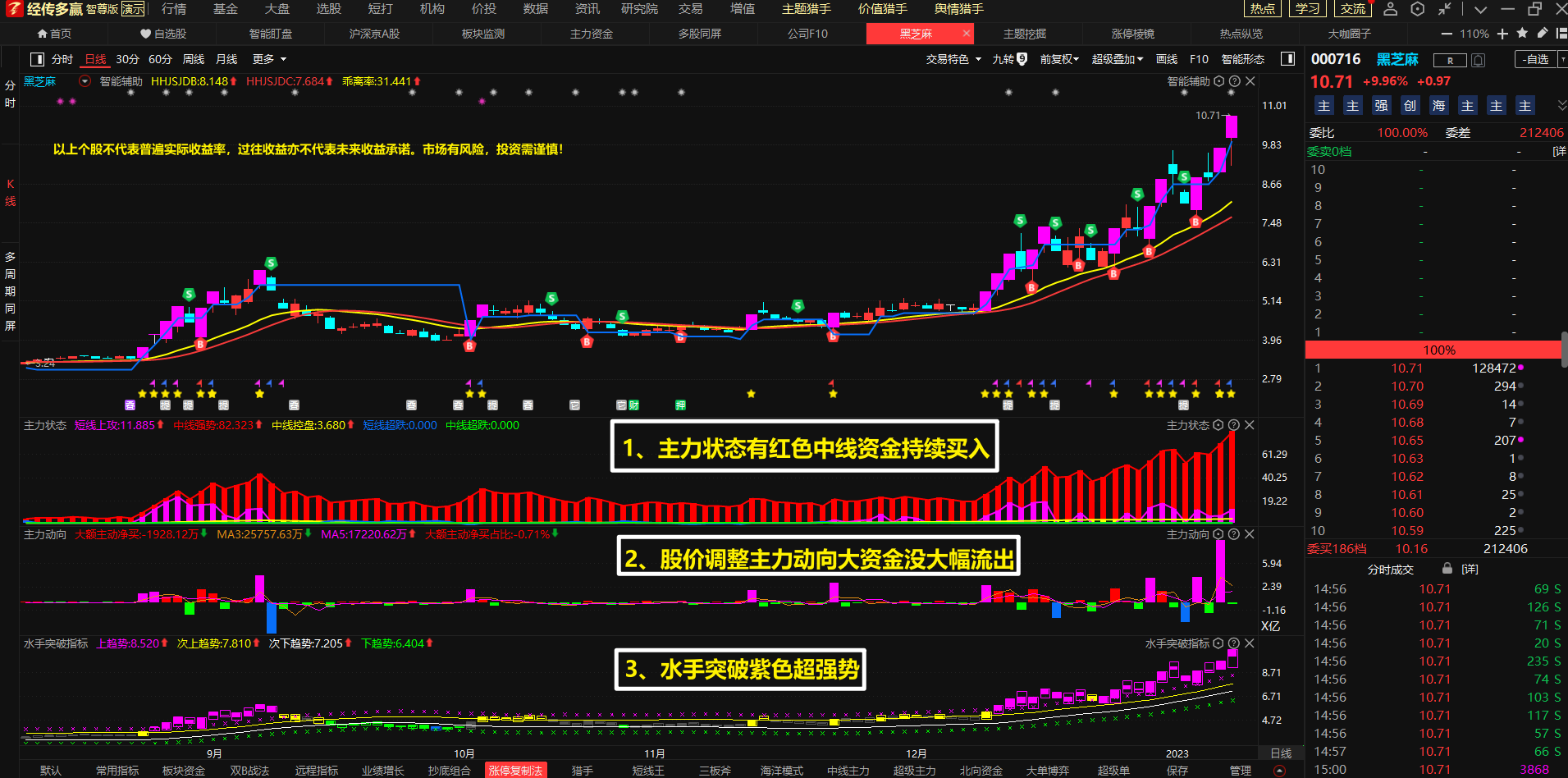
Task: Toggle left sidebar panel beside 分时
Action: (37, 59)
